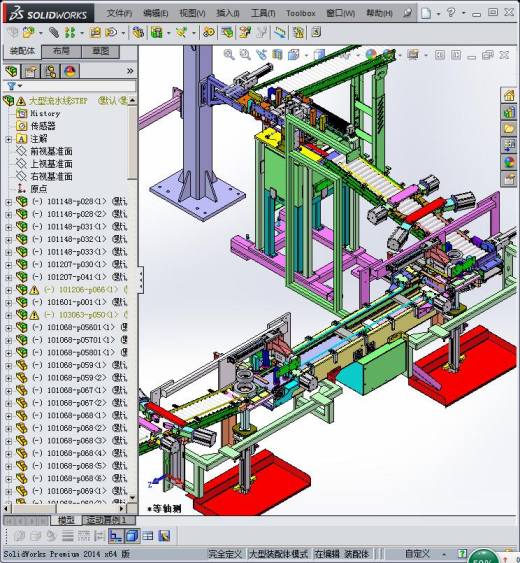Click Zoom to Area in view toolbar
The width and height of the screenshot is (520, 563).
click(x=245, y=55)
